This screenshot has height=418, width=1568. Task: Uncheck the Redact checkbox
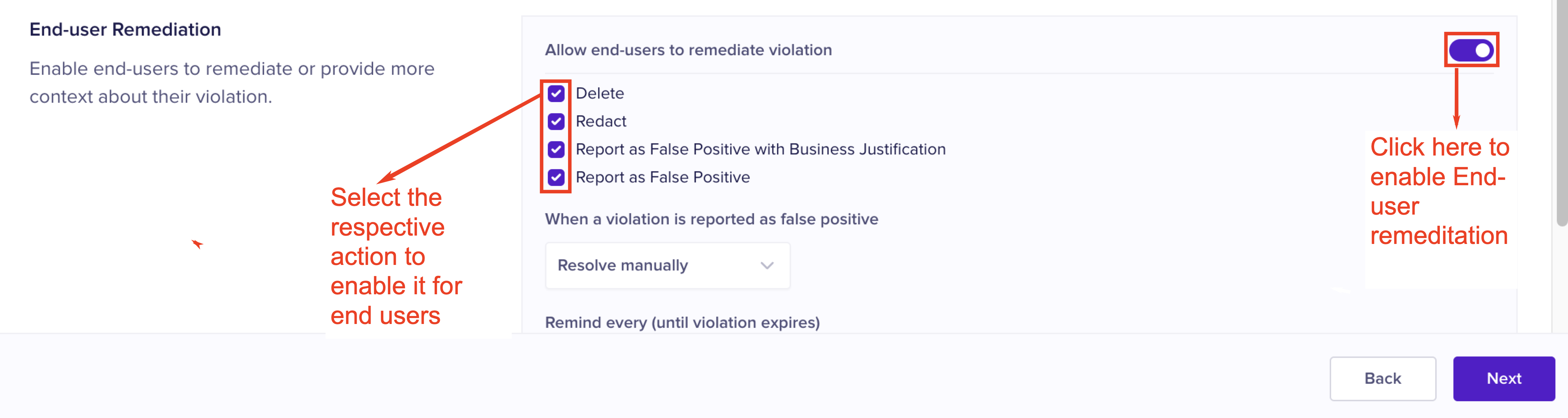(556, 121)
